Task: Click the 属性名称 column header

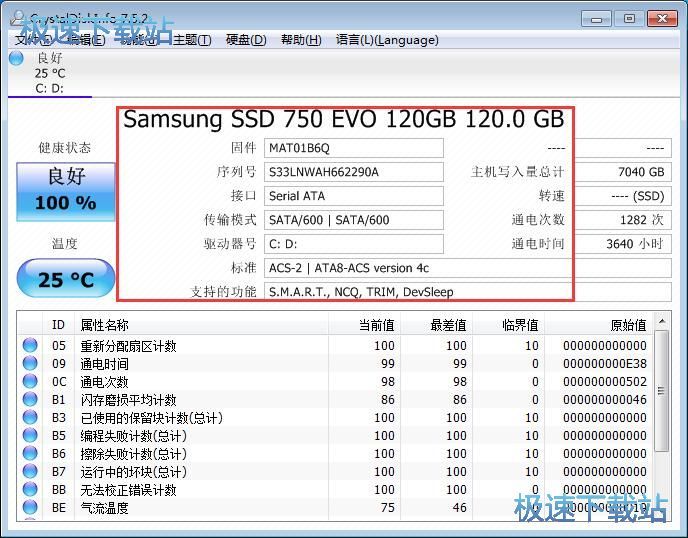Action: (x=105, y=325)
